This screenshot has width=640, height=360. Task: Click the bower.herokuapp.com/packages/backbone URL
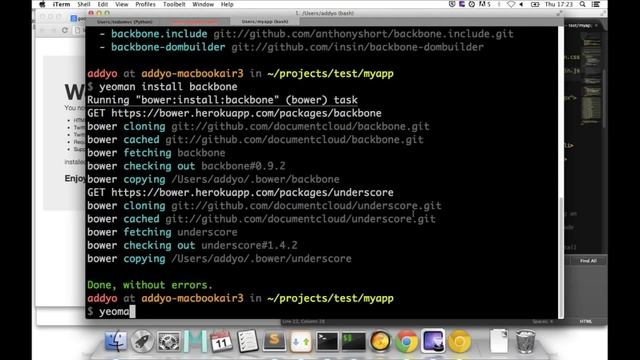(x=247, y=113)
